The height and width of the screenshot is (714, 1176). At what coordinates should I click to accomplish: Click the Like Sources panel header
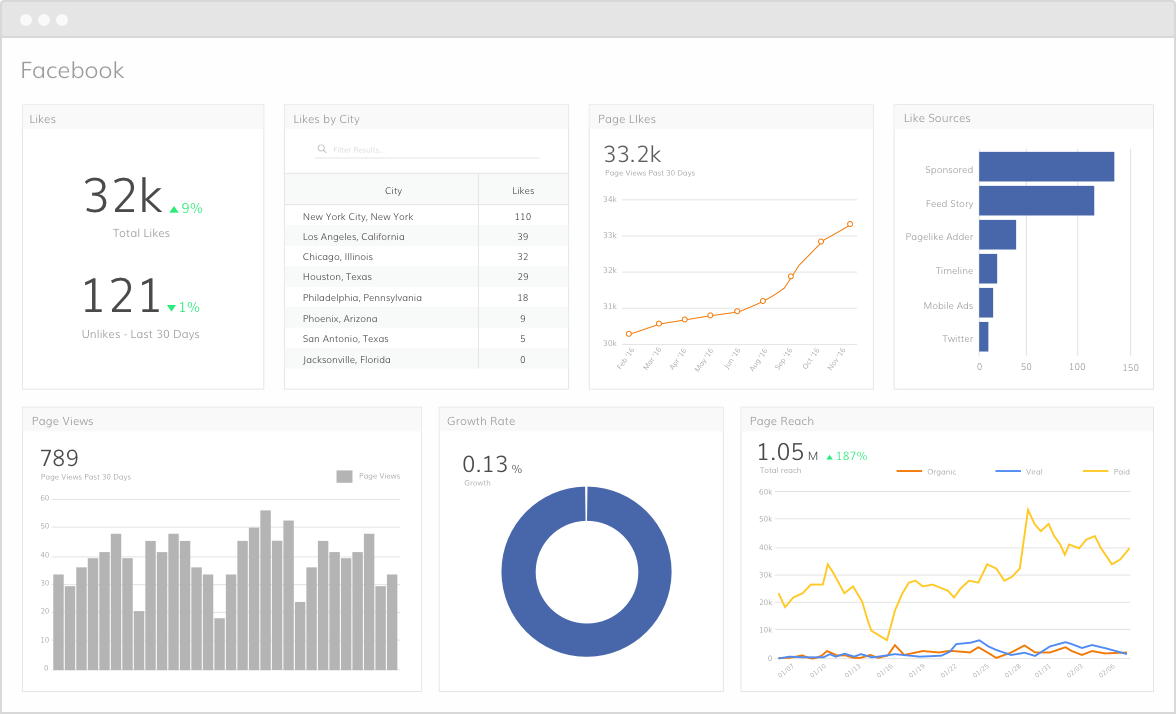(1023, 118)
